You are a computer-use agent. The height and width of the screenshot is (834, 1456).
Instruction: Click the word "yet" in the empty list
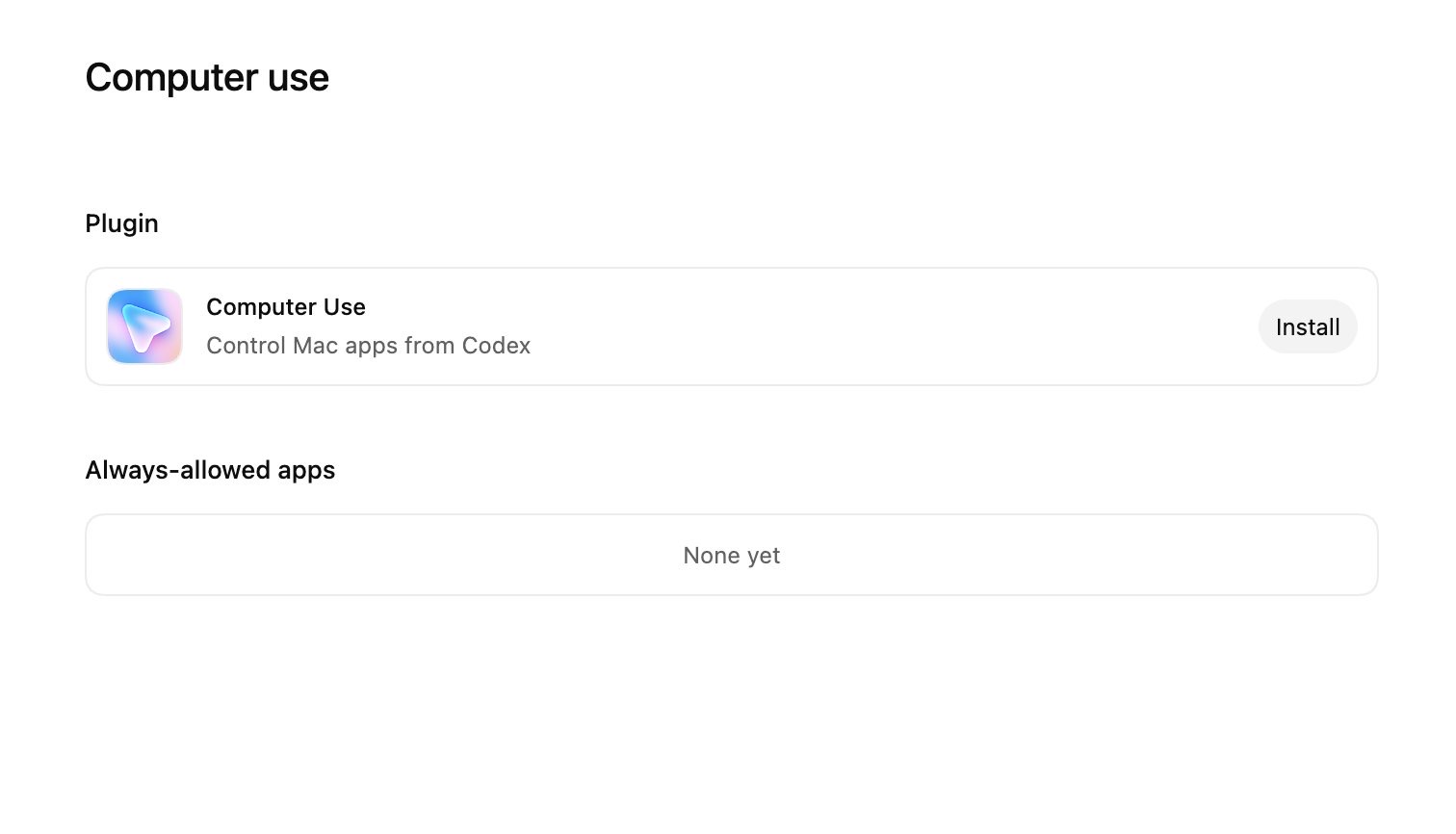(x=764, y=557)
